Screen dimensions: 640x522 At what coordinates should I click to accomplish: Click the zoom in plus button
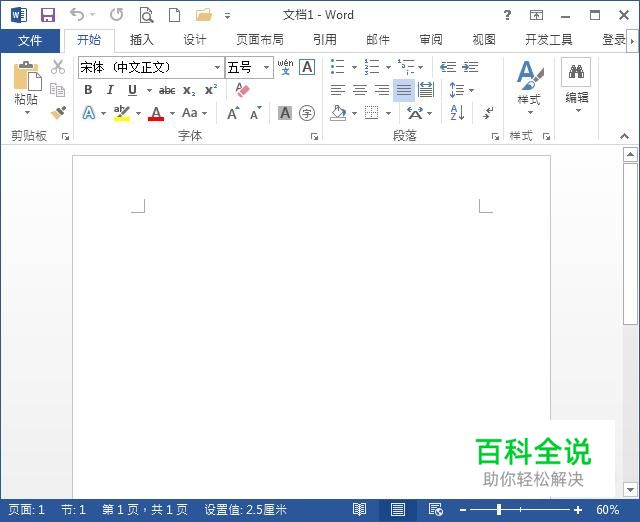tap(578, 510)
